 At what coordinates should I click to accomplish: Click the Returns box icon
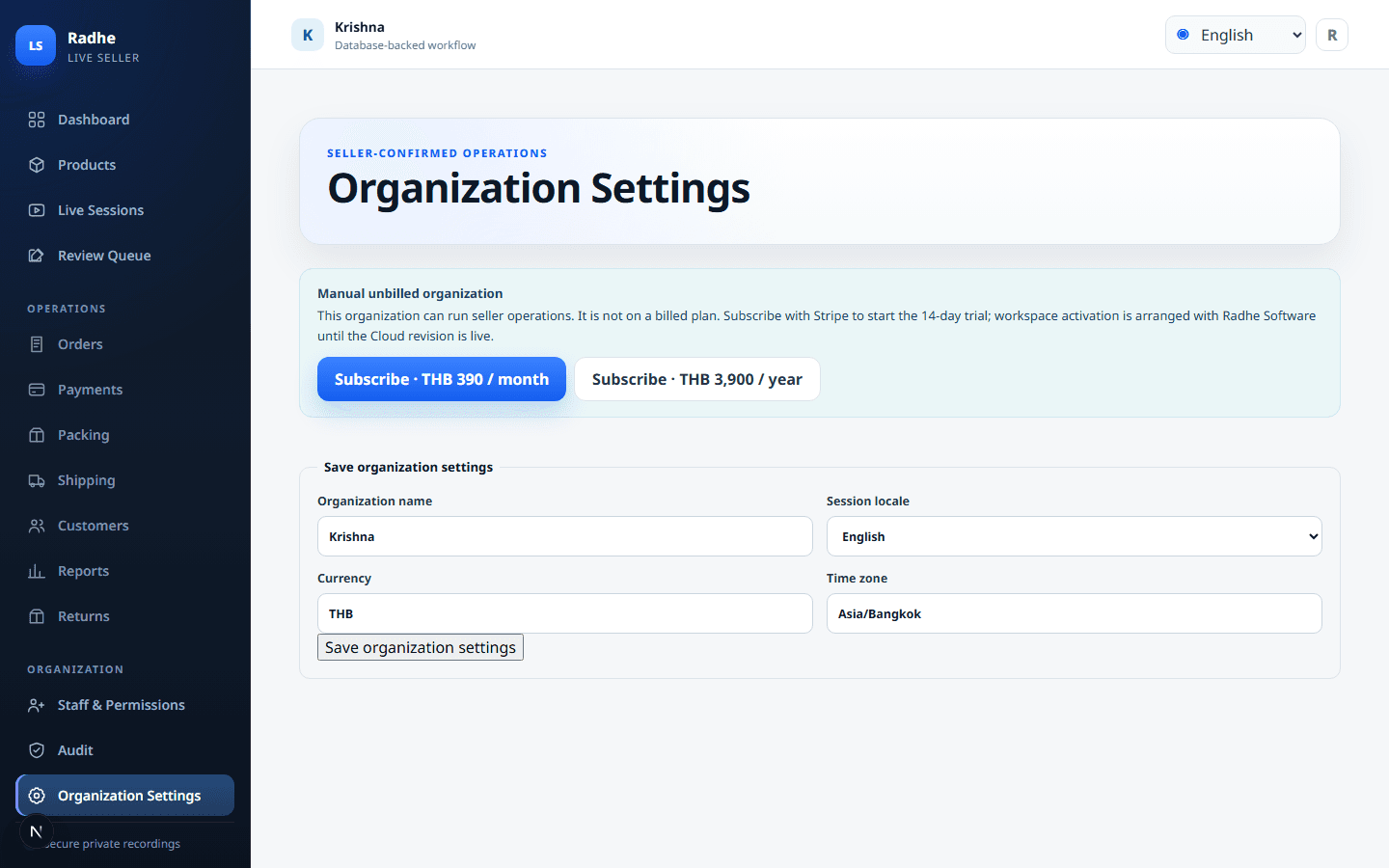37,616
